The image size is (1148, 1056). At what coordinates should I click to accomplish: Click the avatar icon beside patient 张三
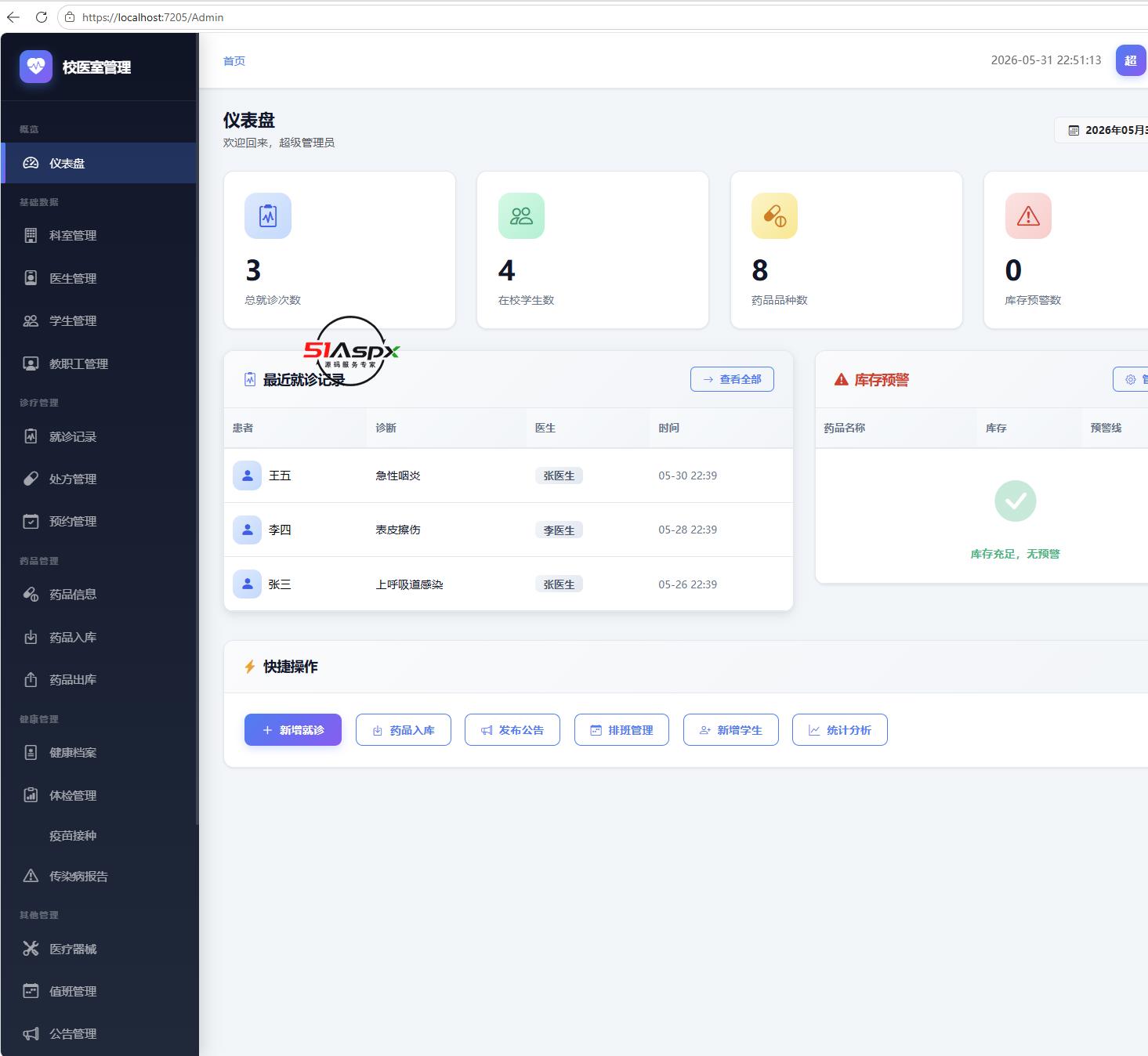pyautogui.click(x=247, y=584)
